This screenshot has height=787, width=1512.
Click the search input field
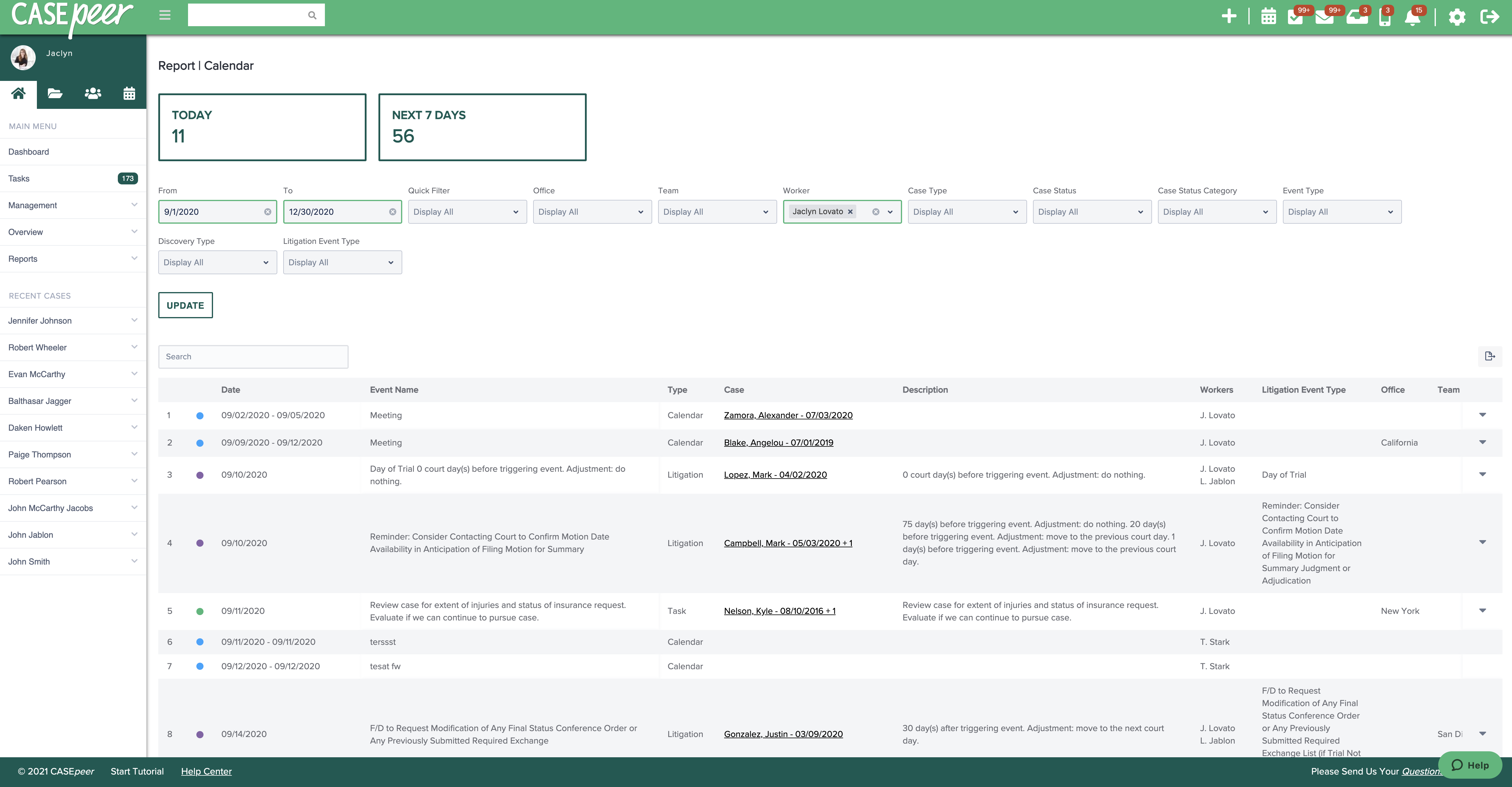(253, 356)
